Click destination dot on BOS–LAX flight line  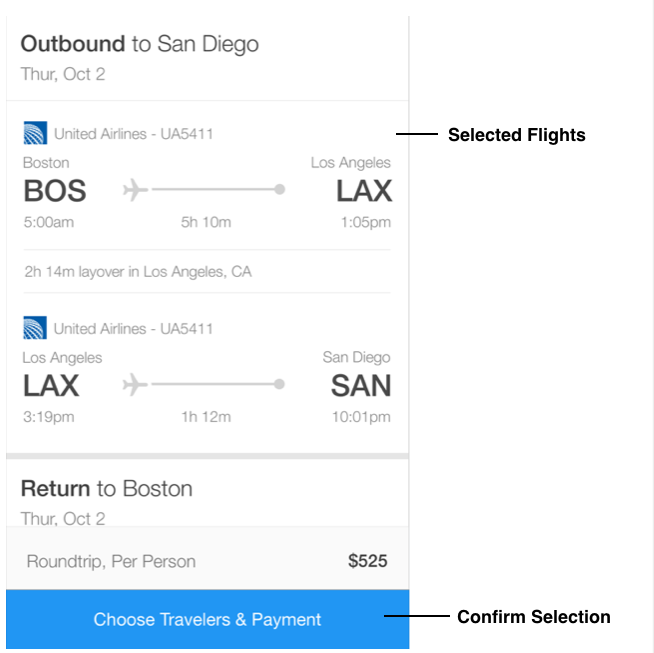pos(280,189)
